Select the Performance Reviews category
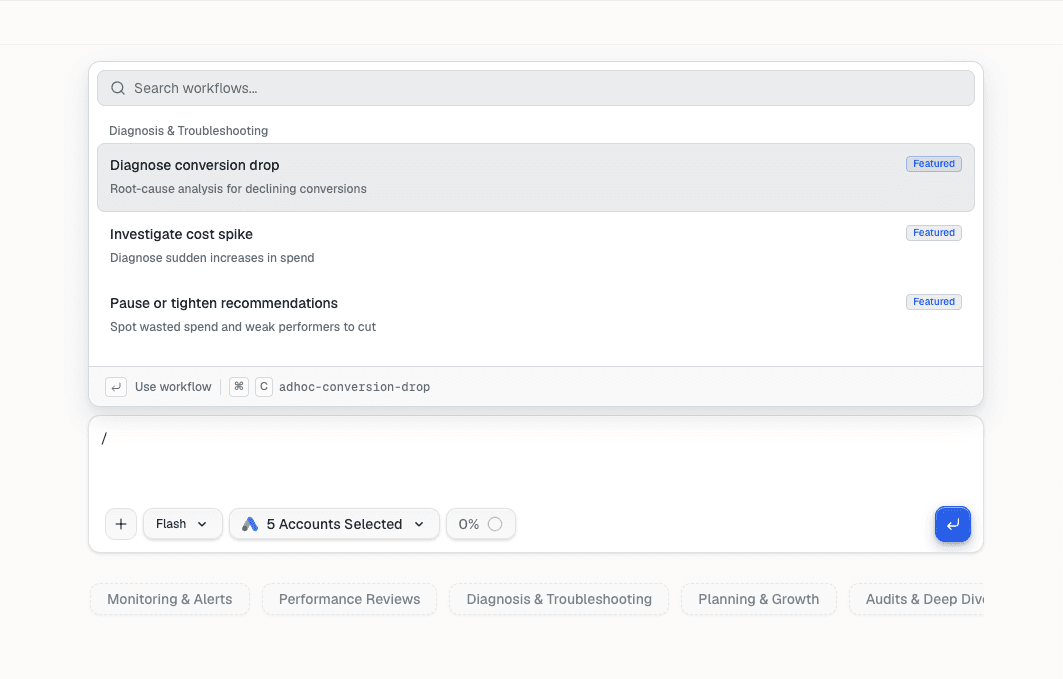1063x679 pixels. click(x=349, y=599)
